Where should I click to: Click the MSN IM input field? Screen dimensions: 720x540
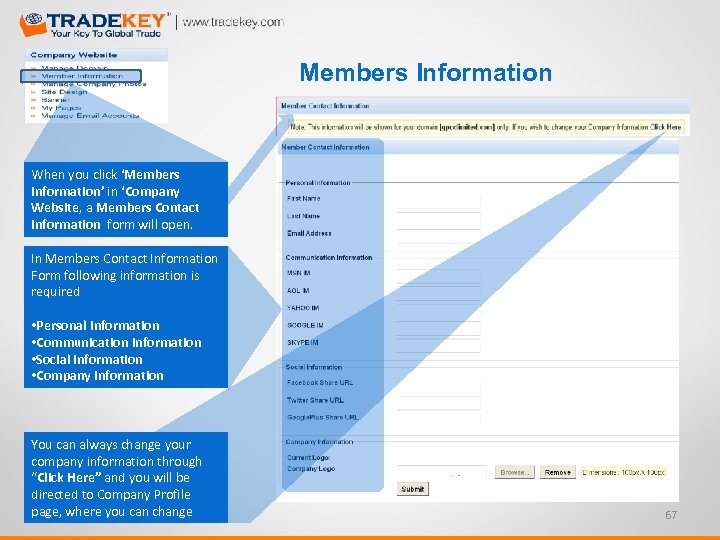438,276
